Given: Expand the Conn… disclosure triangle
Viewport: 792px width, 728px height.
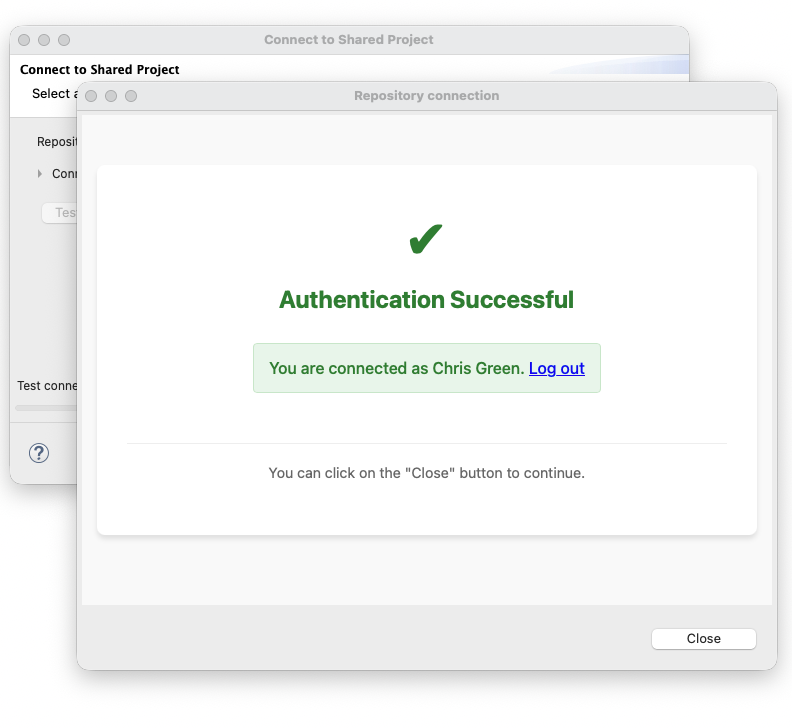Looking at the screenshot, I should (40, 173).
